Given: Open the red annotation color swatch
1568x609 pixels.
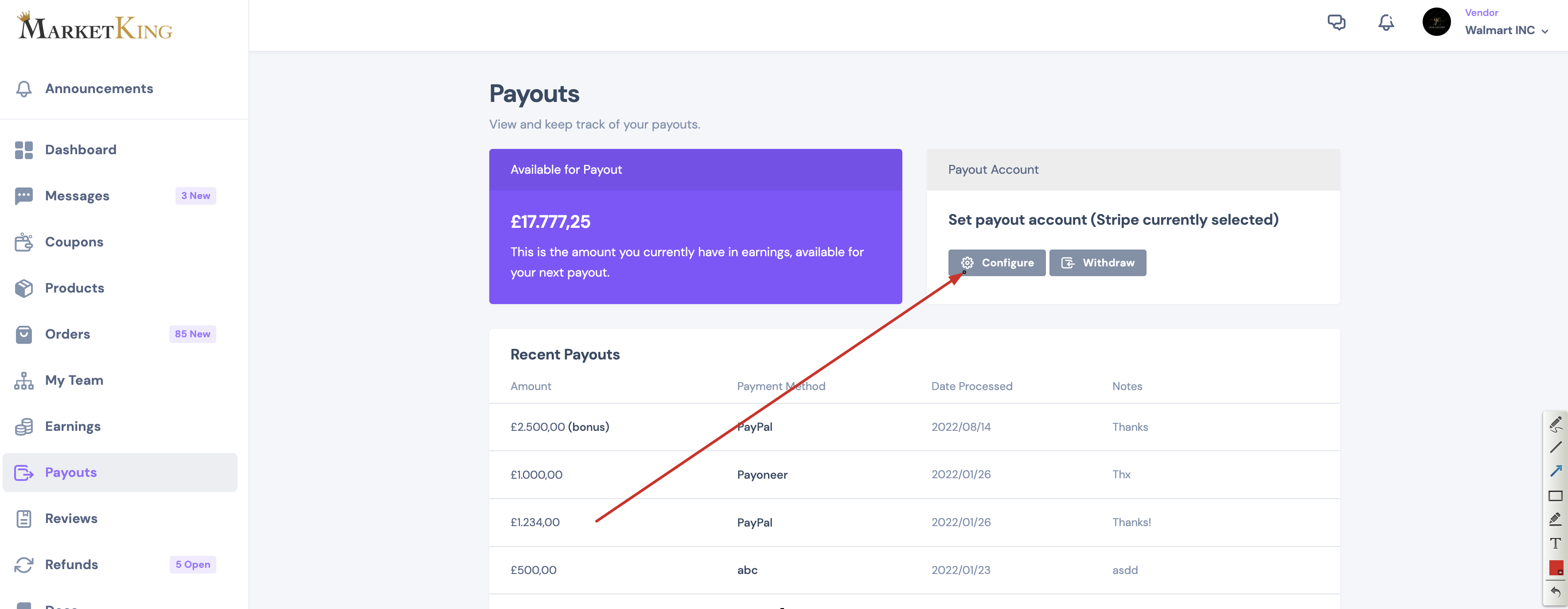Looking at the screenshot, I should (1556, 568).
